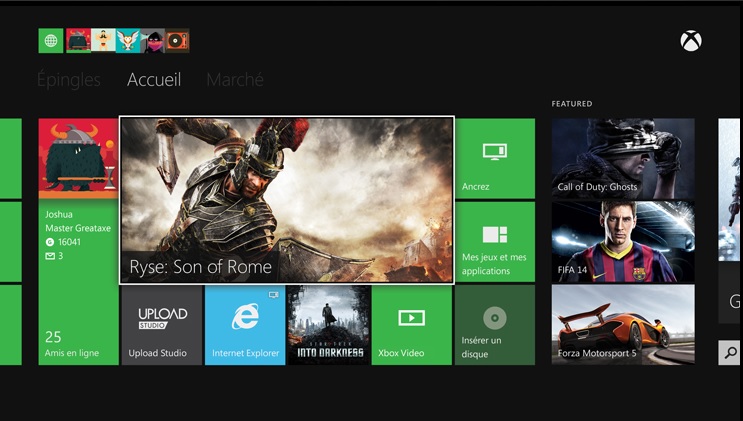Select the turntable record avatar
Image resolution: width=743 pixels, height=421 pixels.
pos(177,41)
